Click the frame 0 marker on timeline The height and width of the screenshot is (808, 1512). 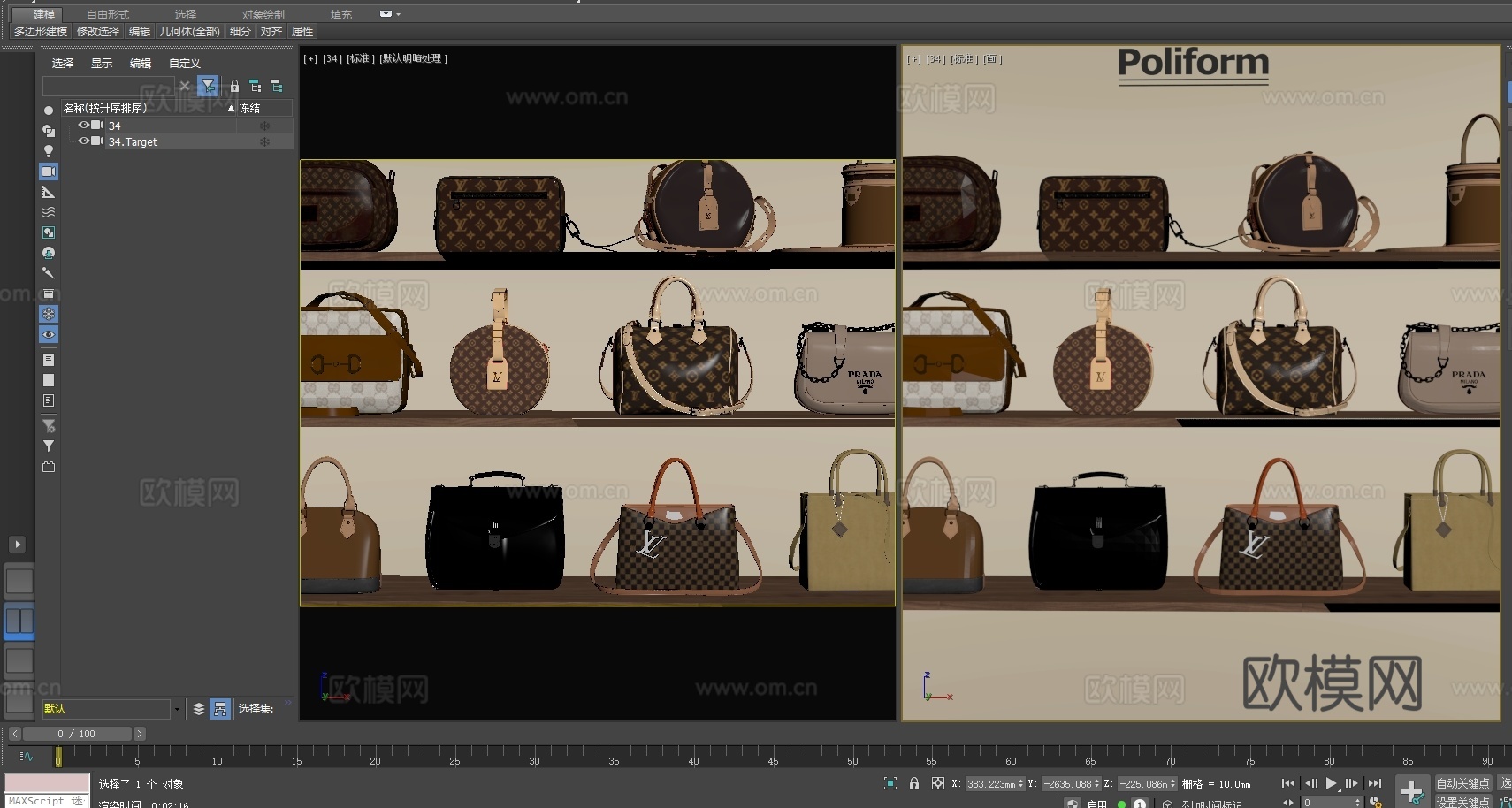tap(58, 757)
